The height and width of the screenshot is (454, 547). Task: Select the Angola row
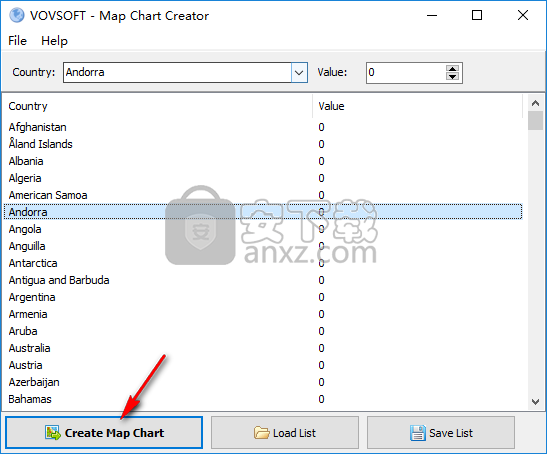tap(263, 229)
